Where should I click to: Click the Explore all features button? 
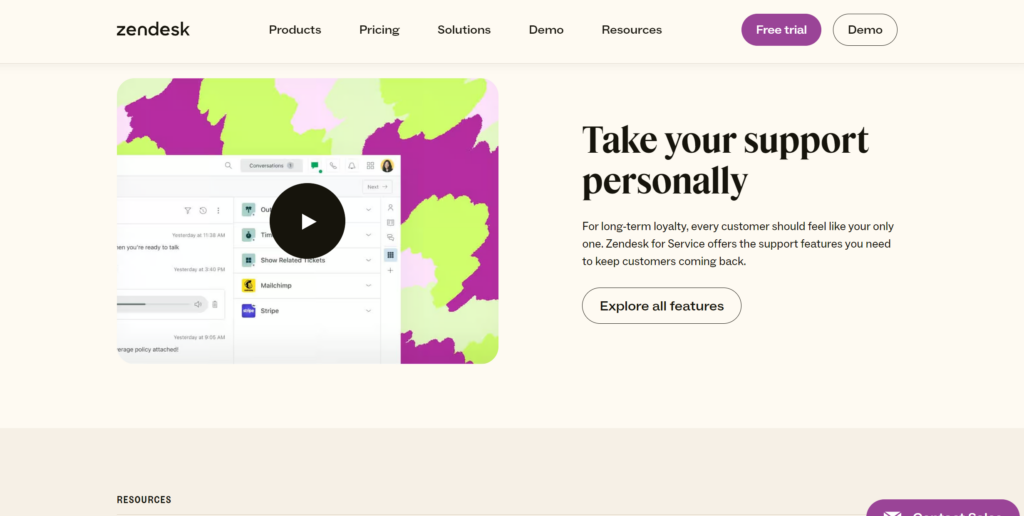(661, 306)
